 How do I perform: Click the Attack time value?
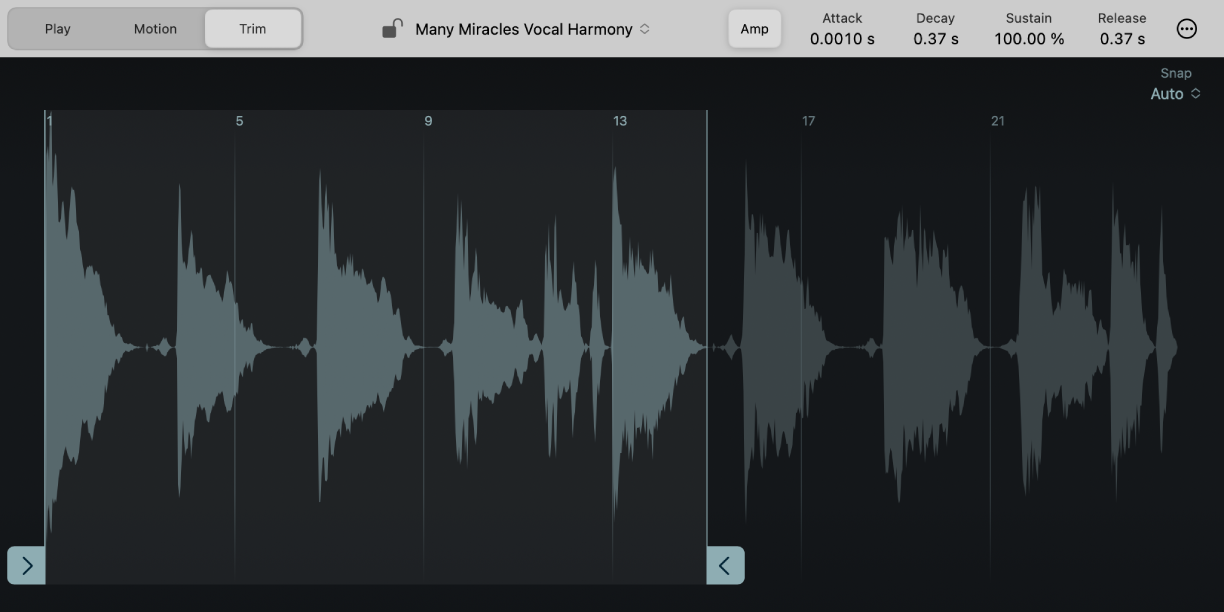click(x=841, y=38)
